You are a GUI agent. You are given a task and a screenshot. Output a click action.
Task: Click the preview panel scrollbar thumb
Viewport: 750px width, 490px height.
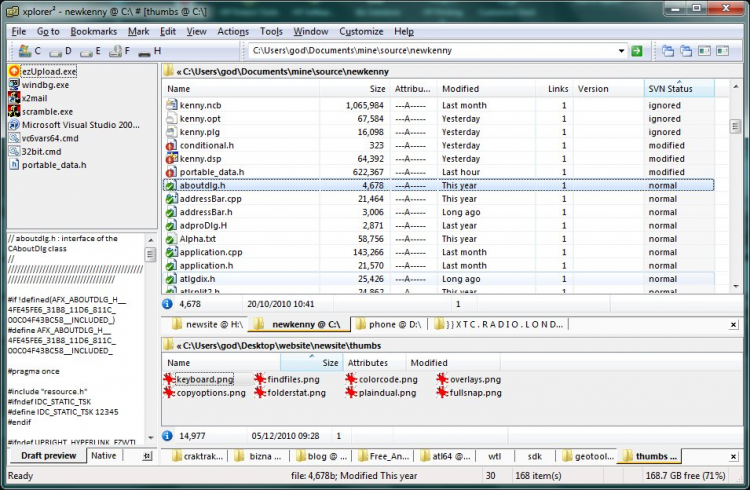click(x=150, y=255)
